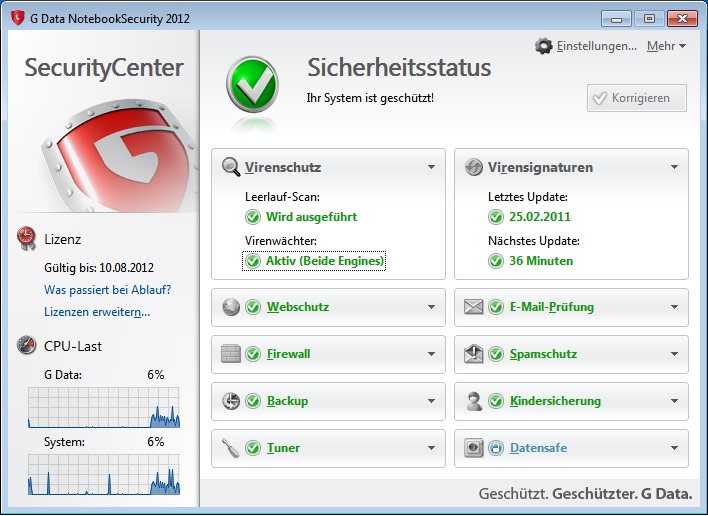Expand the Firewall dropdown arrow
The width and height of the screenshot is (708, 516).
[431, 354]
